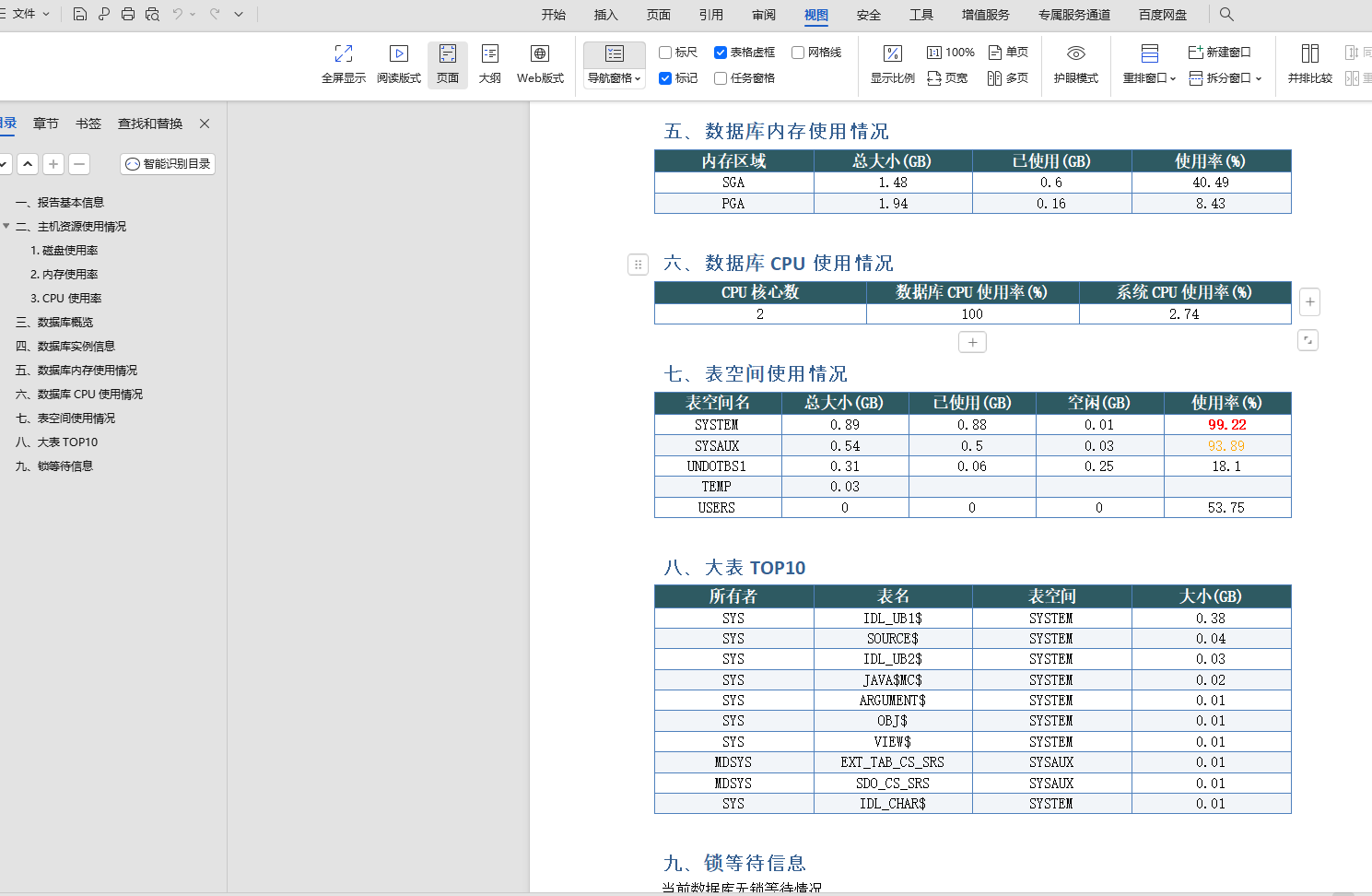The height and width of the screenshot is (896, 1372).
Task: Set zoom to 100%
Action: click(x=950, y=53)
